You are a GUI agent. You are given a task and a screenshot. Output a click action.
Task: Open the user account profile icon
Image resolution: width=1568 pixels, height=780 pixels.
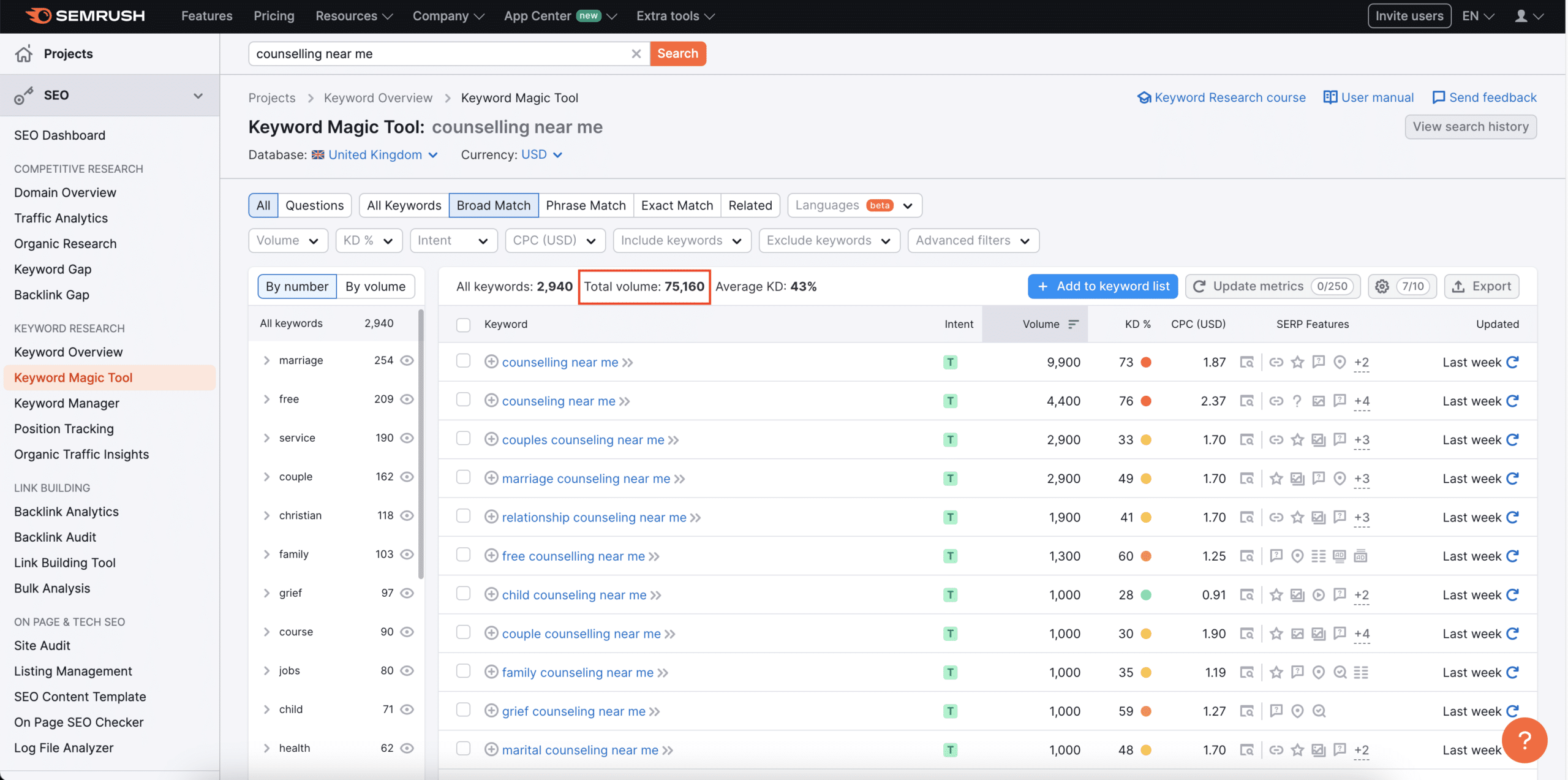(1520, 16)
